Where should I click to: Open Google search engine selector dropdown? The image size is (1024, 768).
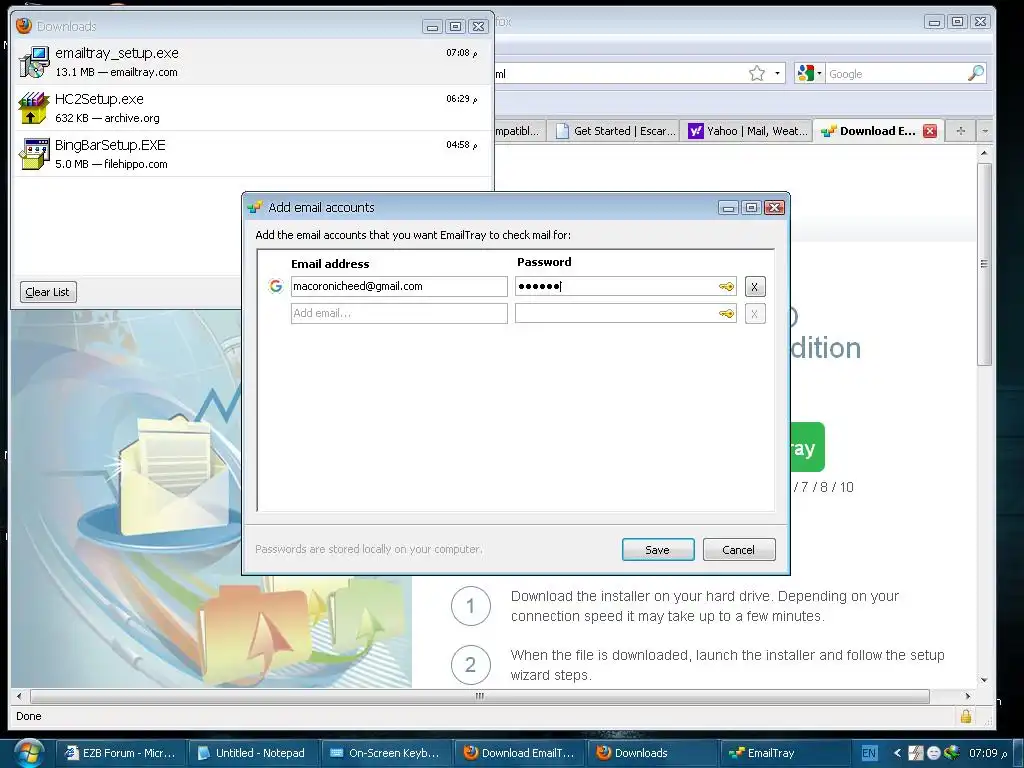(808, 73)
